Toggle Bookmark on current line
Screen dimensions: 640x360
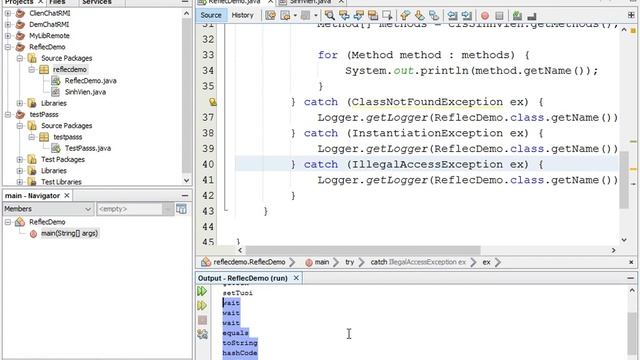point(434,16)
